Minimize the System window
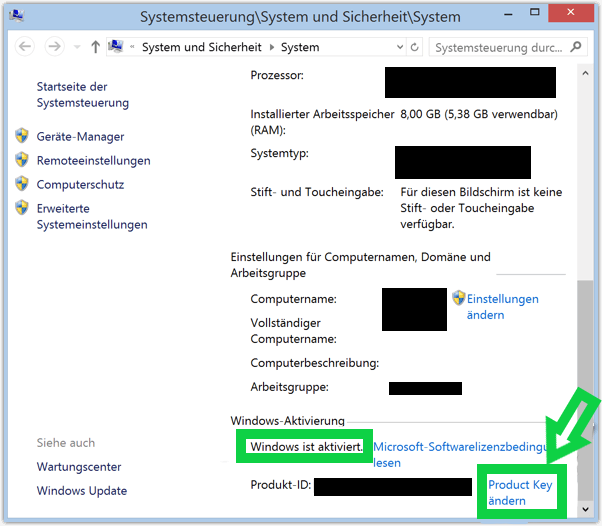602x526 pixels. [x=508, y=14]
